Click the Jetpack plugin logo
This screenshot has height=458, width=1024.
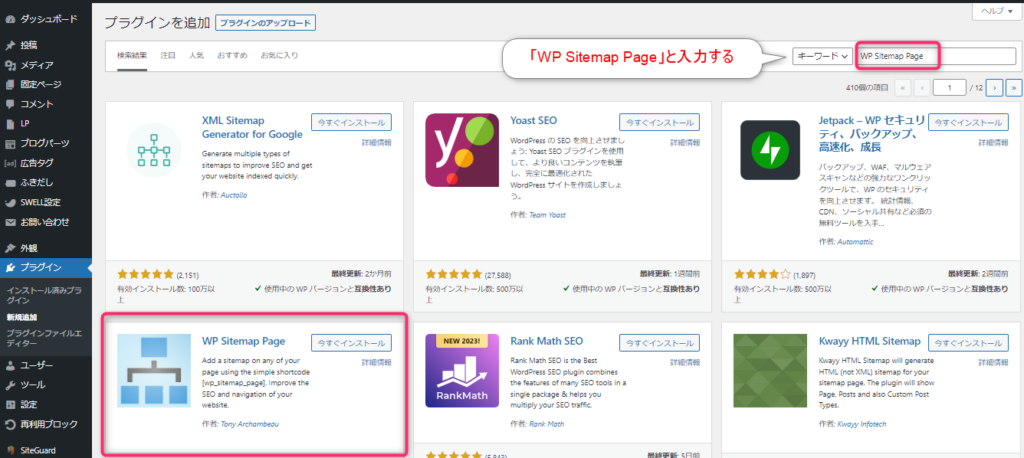click(x=770, y=150)
